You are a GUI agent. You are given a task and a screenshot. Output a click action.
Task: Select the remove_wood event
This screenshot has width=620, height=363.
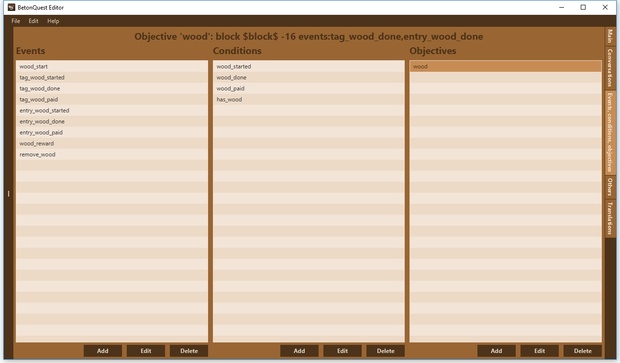click(112, 155)
